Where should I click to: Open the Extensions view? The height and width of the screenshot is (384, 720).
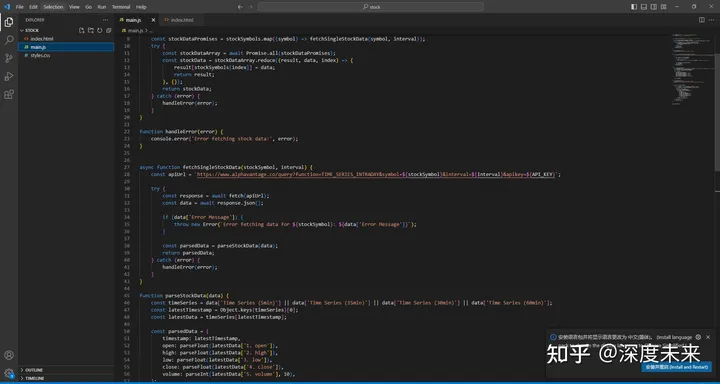[9, 94]
